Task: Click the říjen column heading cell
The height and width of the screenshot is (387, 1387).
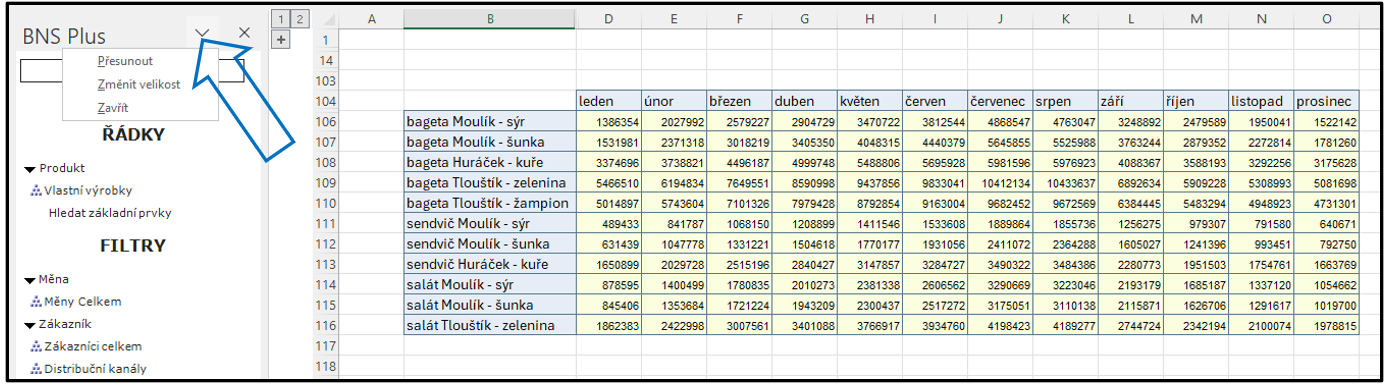Action: point(1196,102)
